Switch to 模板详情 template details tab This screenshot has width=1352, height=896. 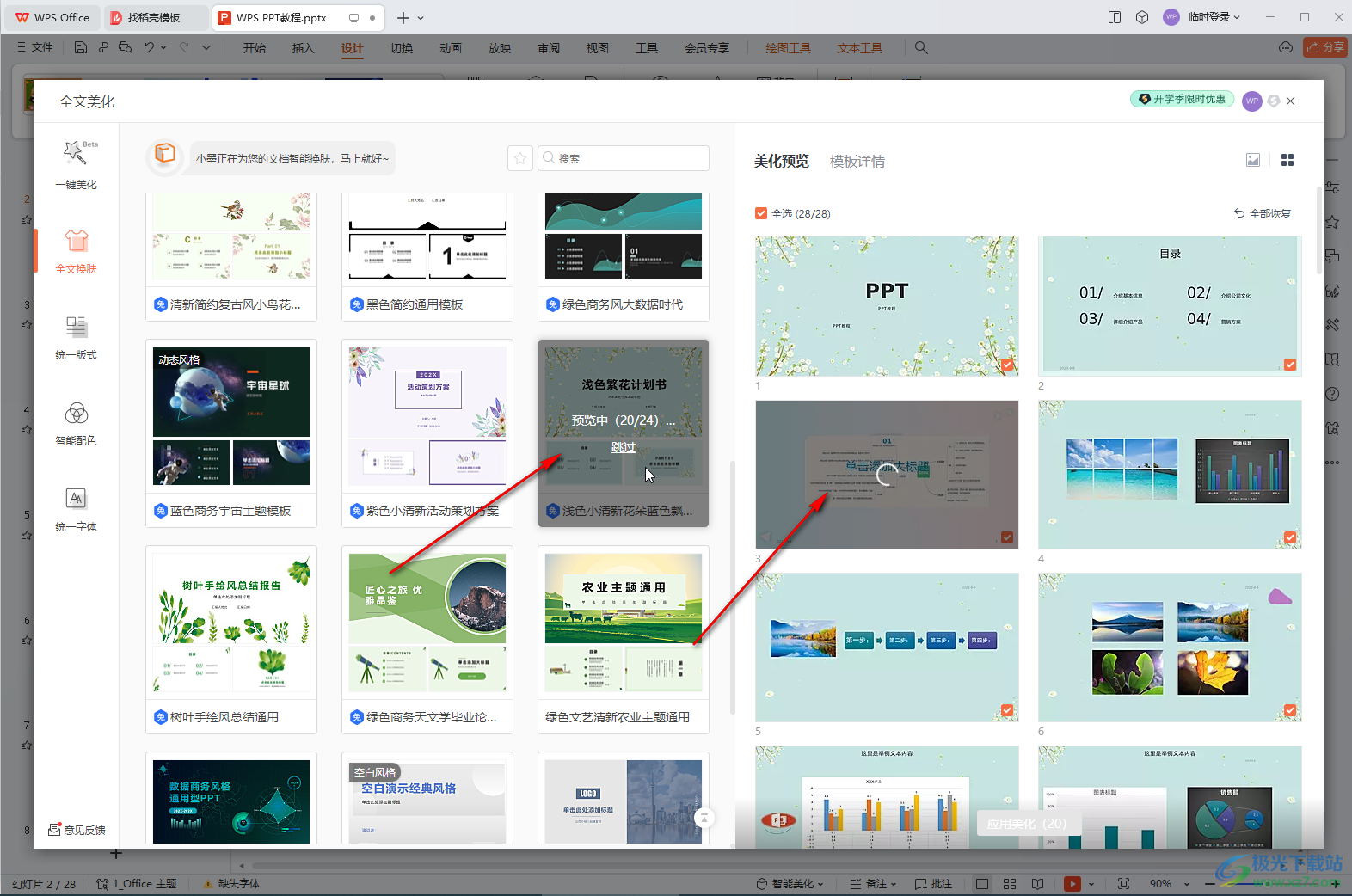[x=857, y=161]
